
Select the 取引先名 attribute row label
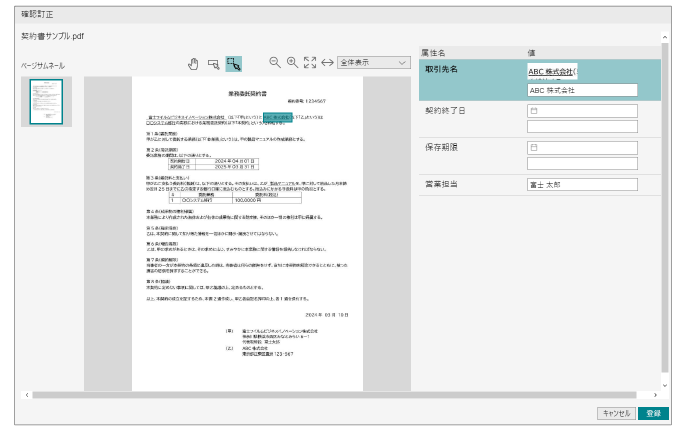pos(441,69)
